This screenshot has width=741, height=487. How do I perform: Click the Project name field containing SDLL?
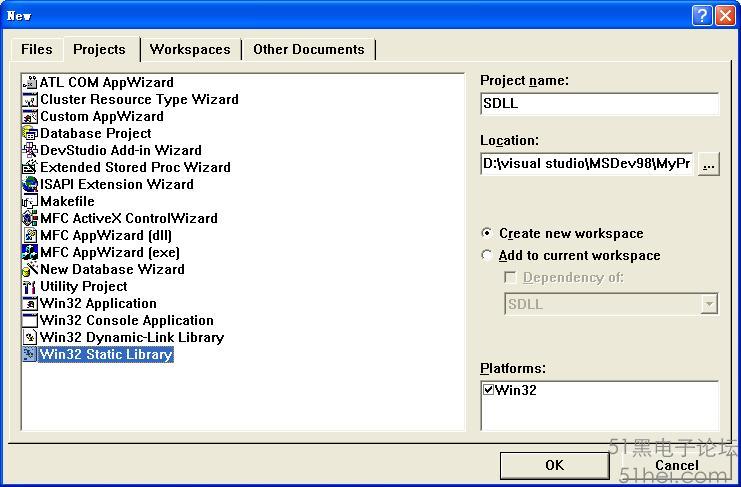(x=600, y=103)
